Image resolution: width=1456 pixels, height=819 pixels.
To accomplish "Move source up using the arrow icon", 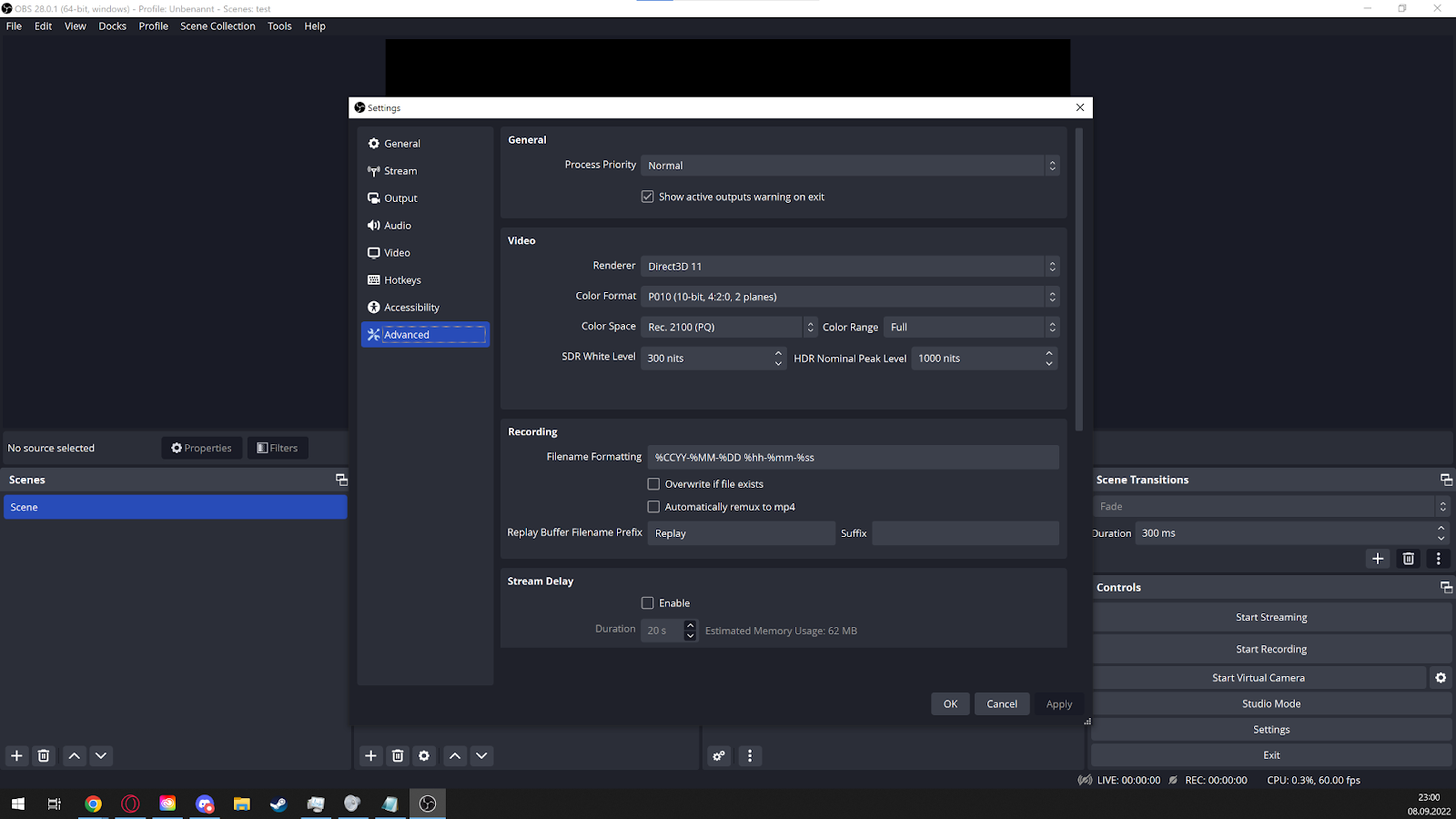I will pos(455,755).
